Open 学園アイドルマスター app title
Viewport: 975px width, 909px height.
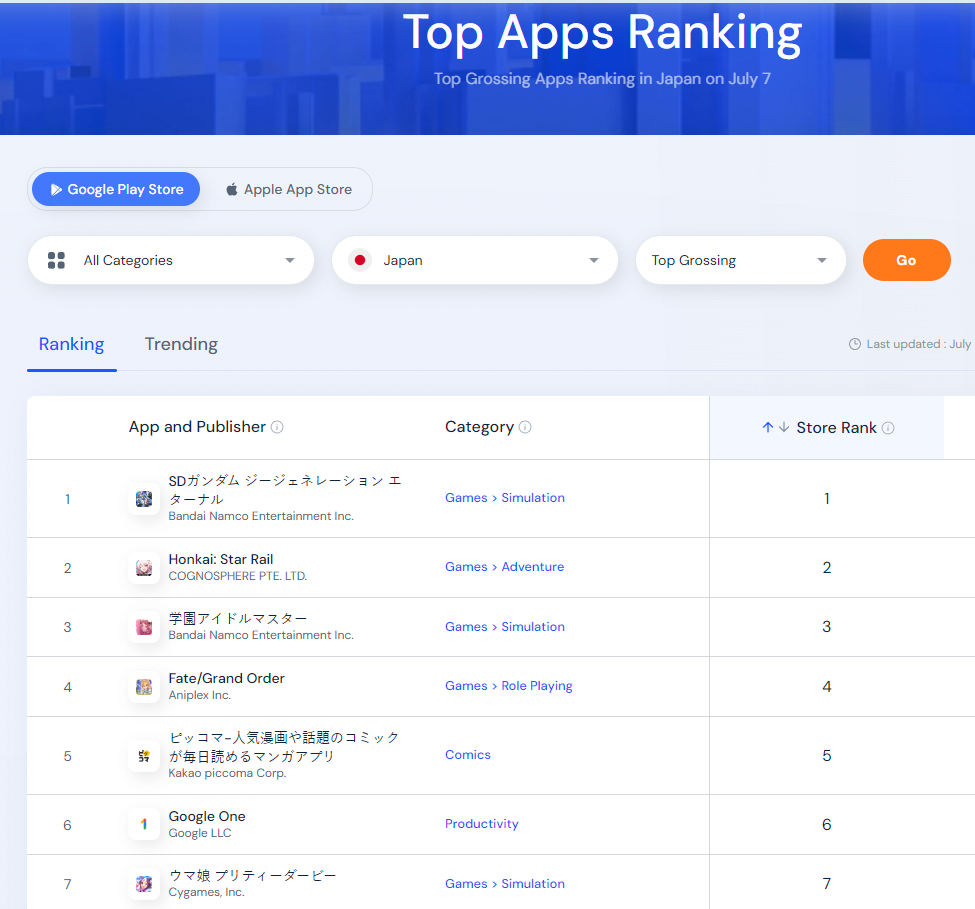[x=238, y=619]
